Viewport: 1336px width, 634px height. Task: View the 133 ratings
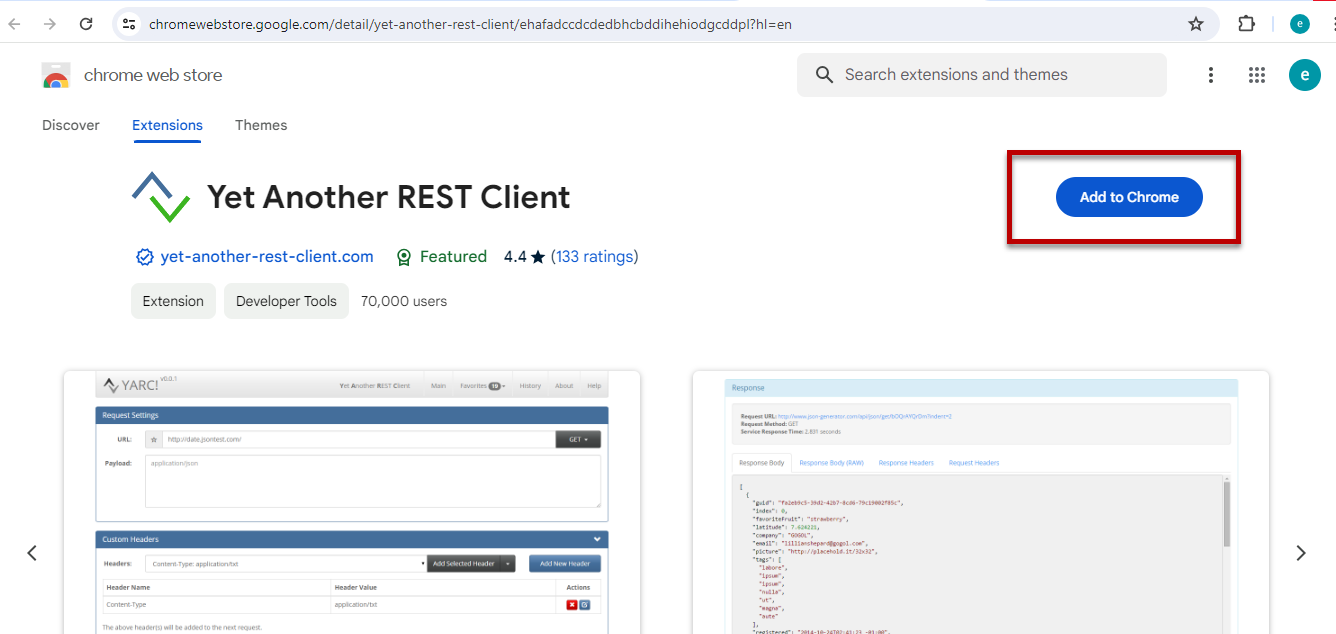point(595,256)
